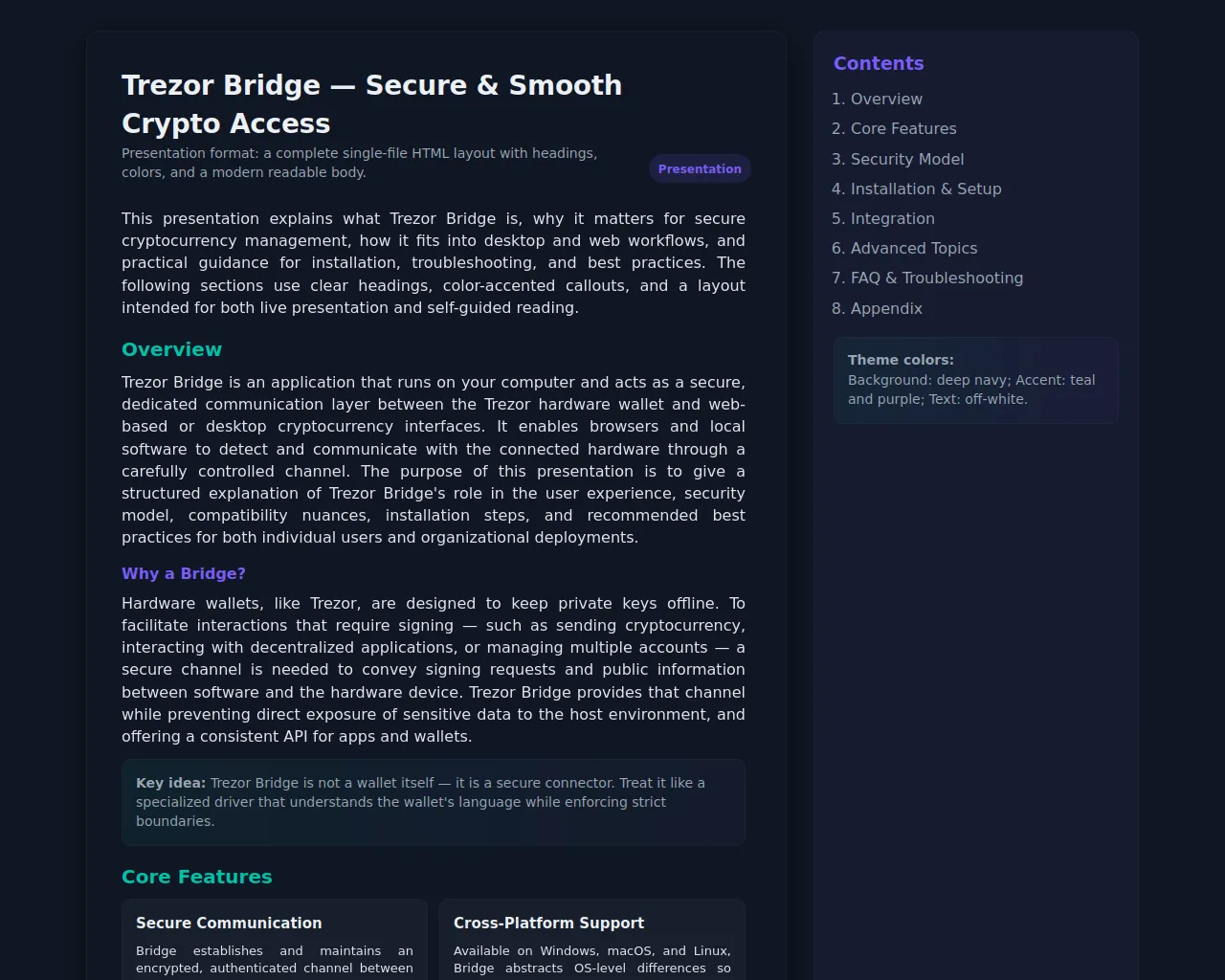Click the Presentation badge

[x=700, y=168]
